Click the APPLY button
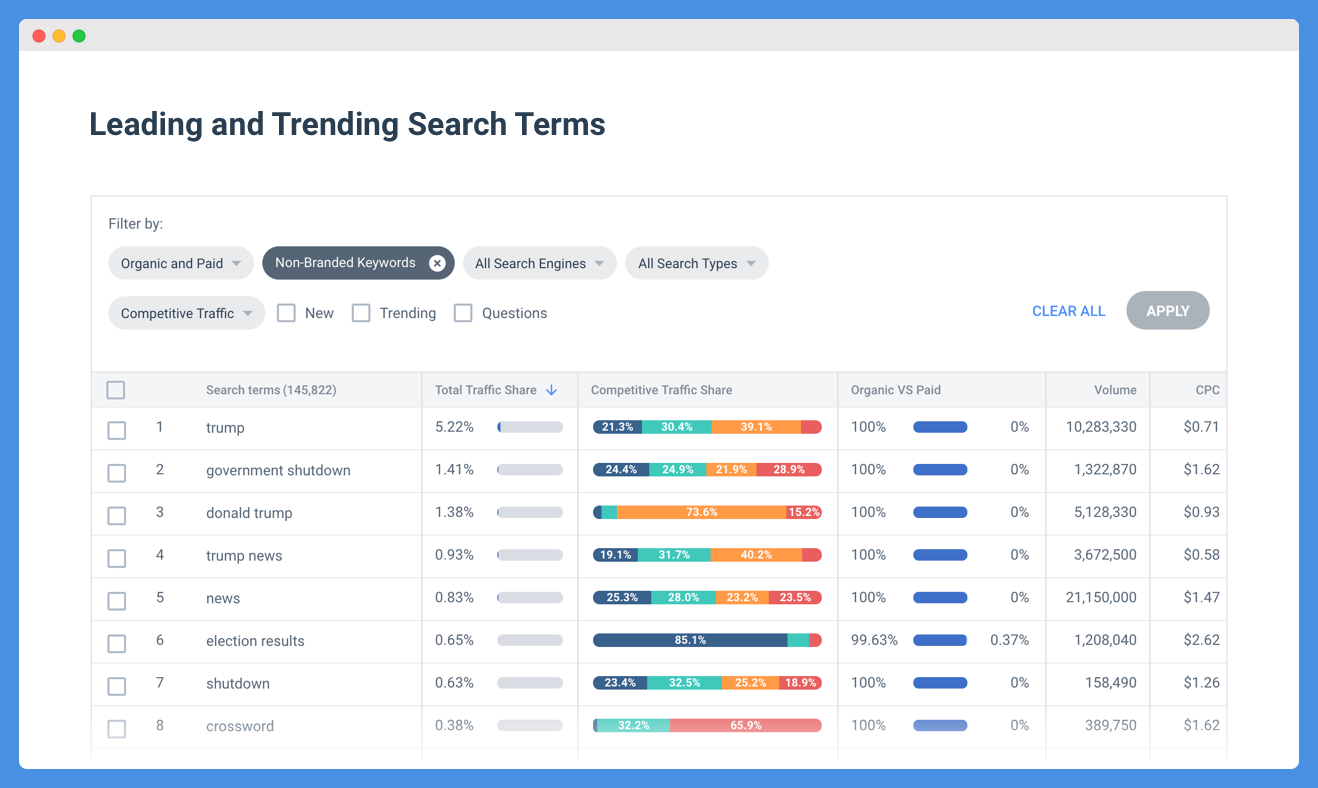The image size is (1318, 788). (x=1168, y=311)
